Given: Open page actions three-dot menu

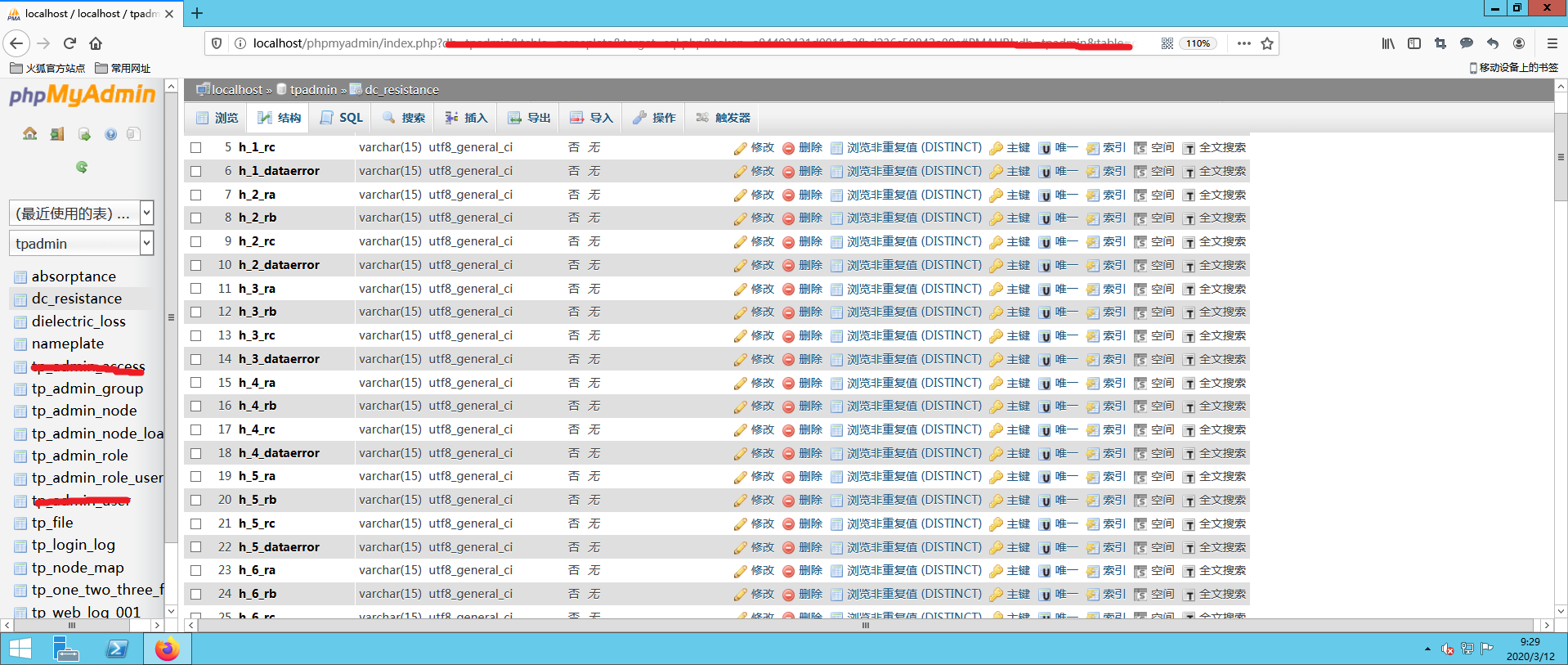Looking at the screenshot, I should tap(1243, 43).
